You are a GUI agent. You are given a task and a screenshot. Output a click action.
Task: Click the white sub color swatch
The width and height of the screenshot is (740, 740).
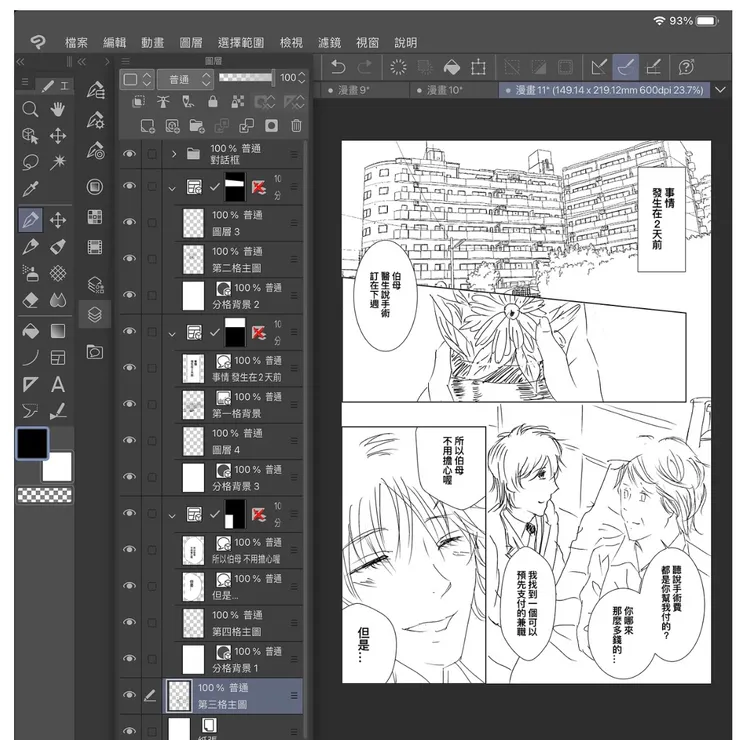click(58, 466)
